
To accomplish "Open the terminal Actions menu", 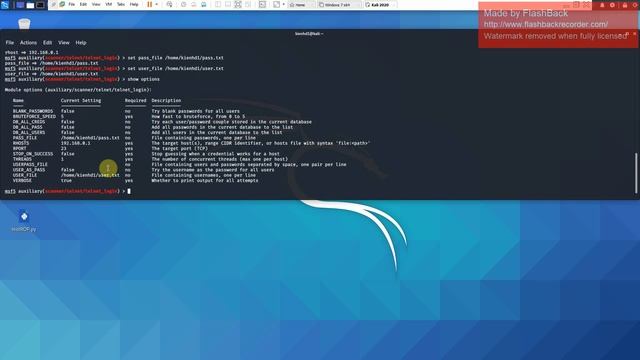I will pos(28,42).
